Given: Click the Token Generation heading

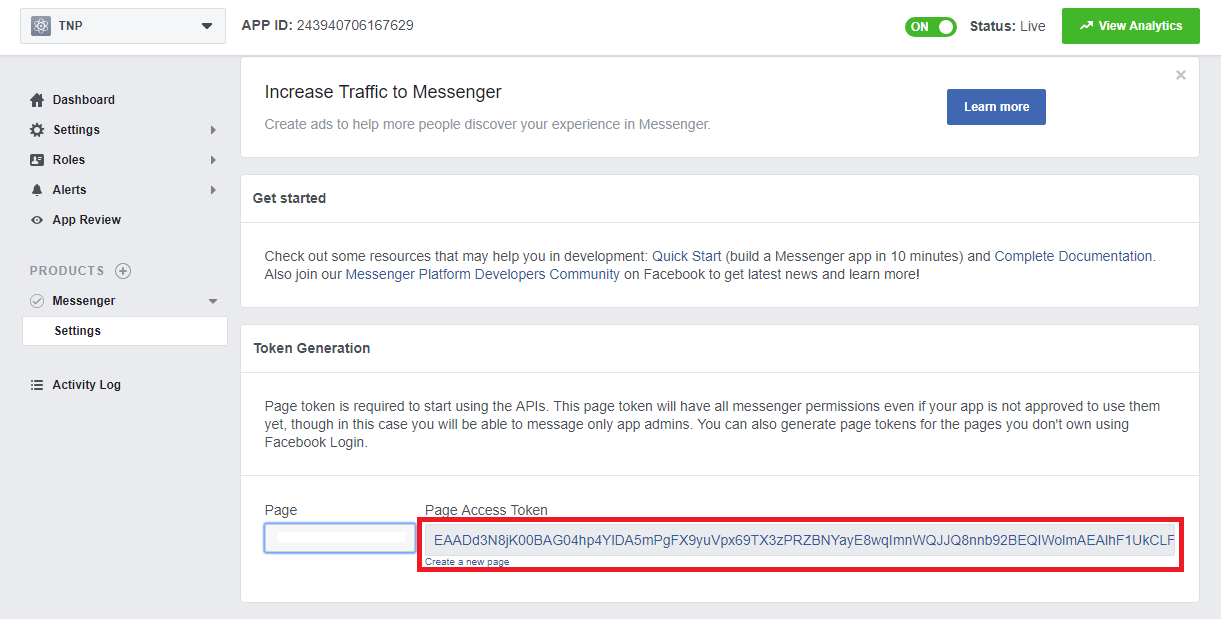Looking at the screenshot, I should click(312, 348).
